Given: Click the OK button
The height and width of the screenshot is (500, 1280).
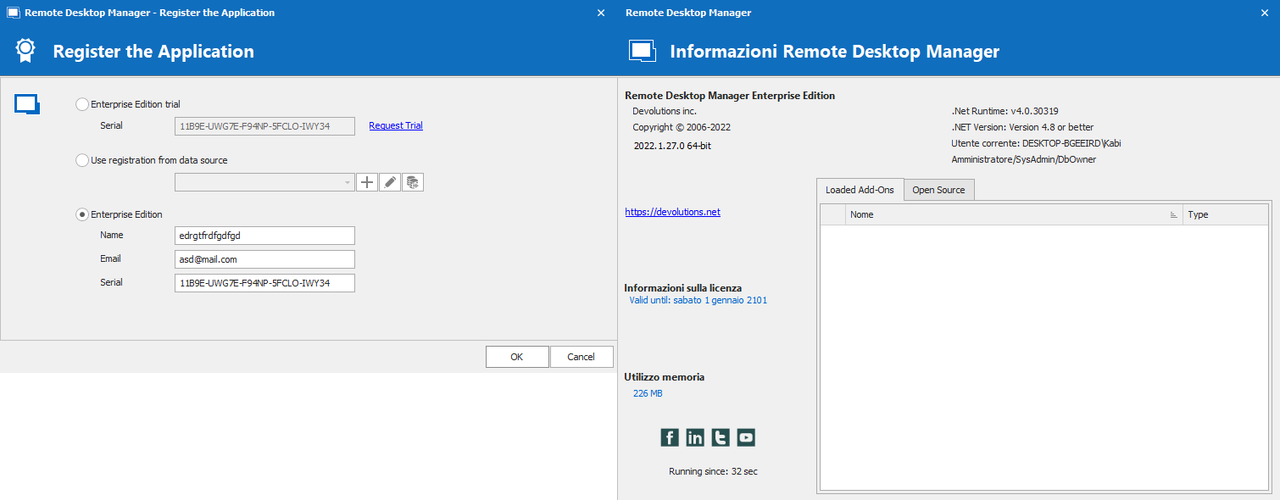Looking at the screenshot, I should (517, 357).
